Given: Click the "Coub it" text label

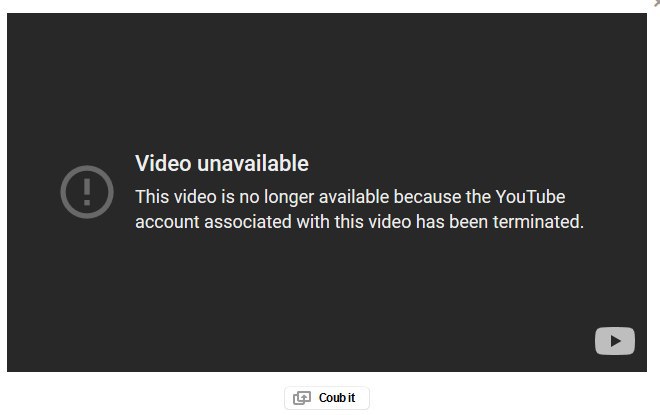Looking at the screenshot, I should click(337, 398).
